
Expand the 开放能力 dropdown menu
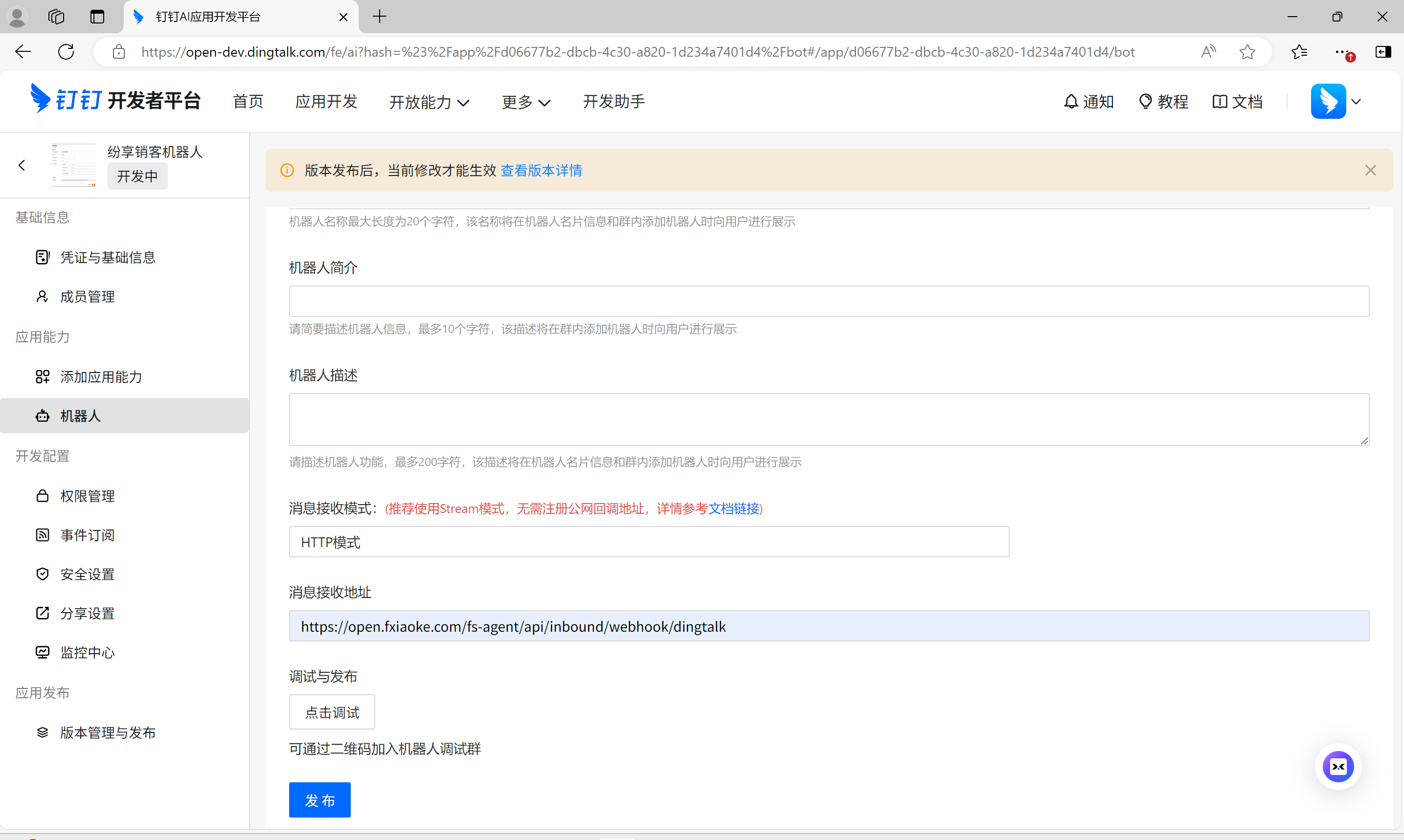tap(430, 102)
